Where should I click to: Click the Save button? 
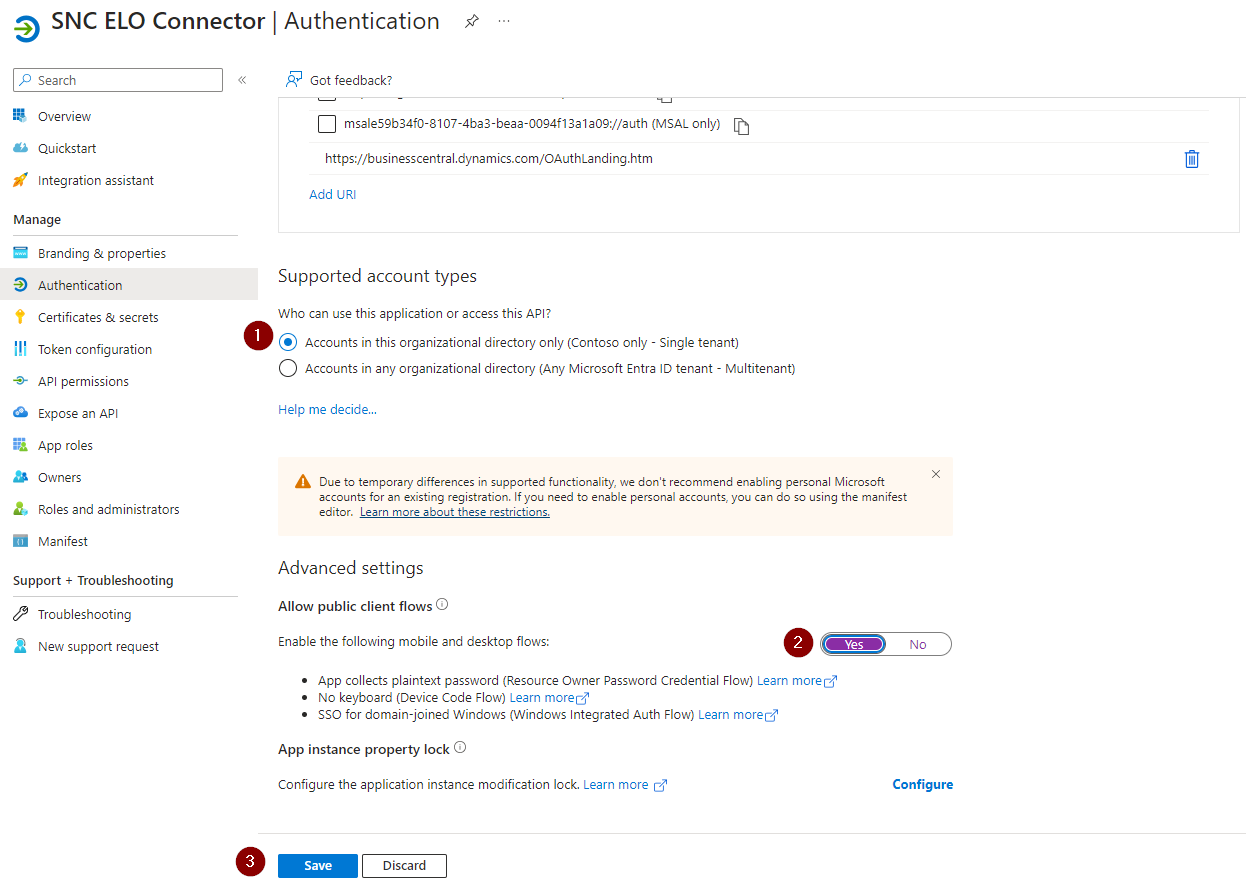point(317,866)
